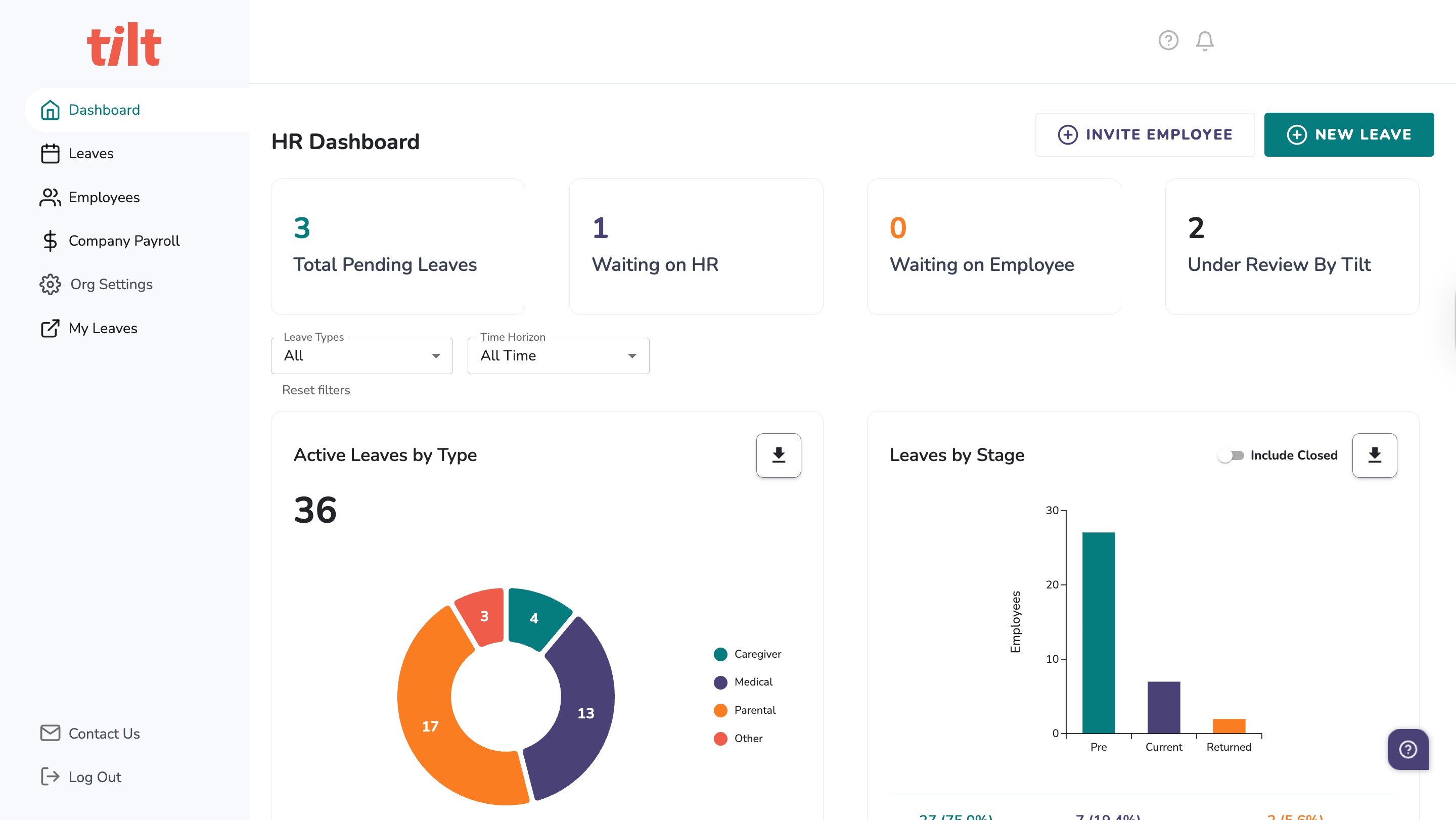Image resolution: width=1456 pixels, height=820 pixels.
Task: Click the tilt logo
Action: tap(124, 44)
